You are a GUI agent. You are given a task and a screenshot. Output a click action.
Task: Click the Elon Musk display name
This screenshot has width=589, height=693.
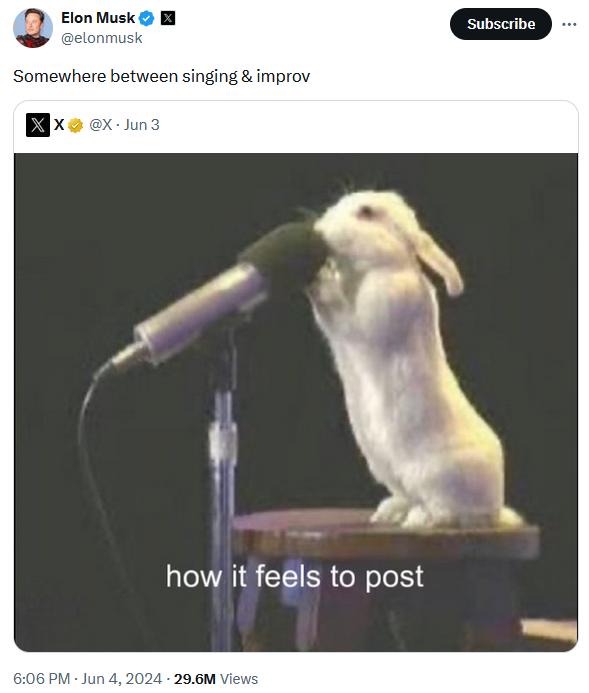click(98, 18)
